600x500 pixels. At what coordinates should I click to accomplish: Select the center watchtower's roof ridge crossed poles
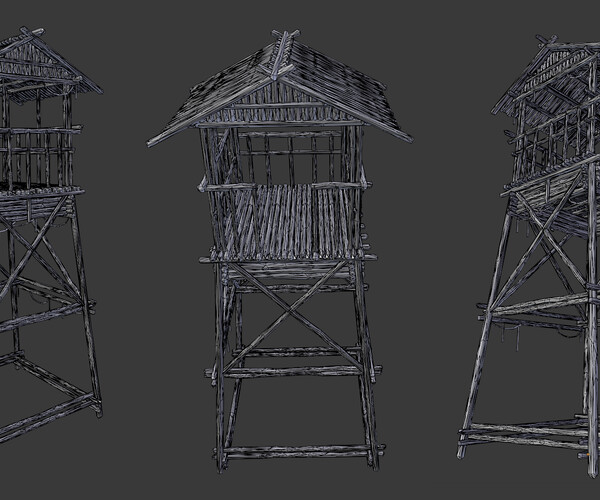(x=285, y=54)
